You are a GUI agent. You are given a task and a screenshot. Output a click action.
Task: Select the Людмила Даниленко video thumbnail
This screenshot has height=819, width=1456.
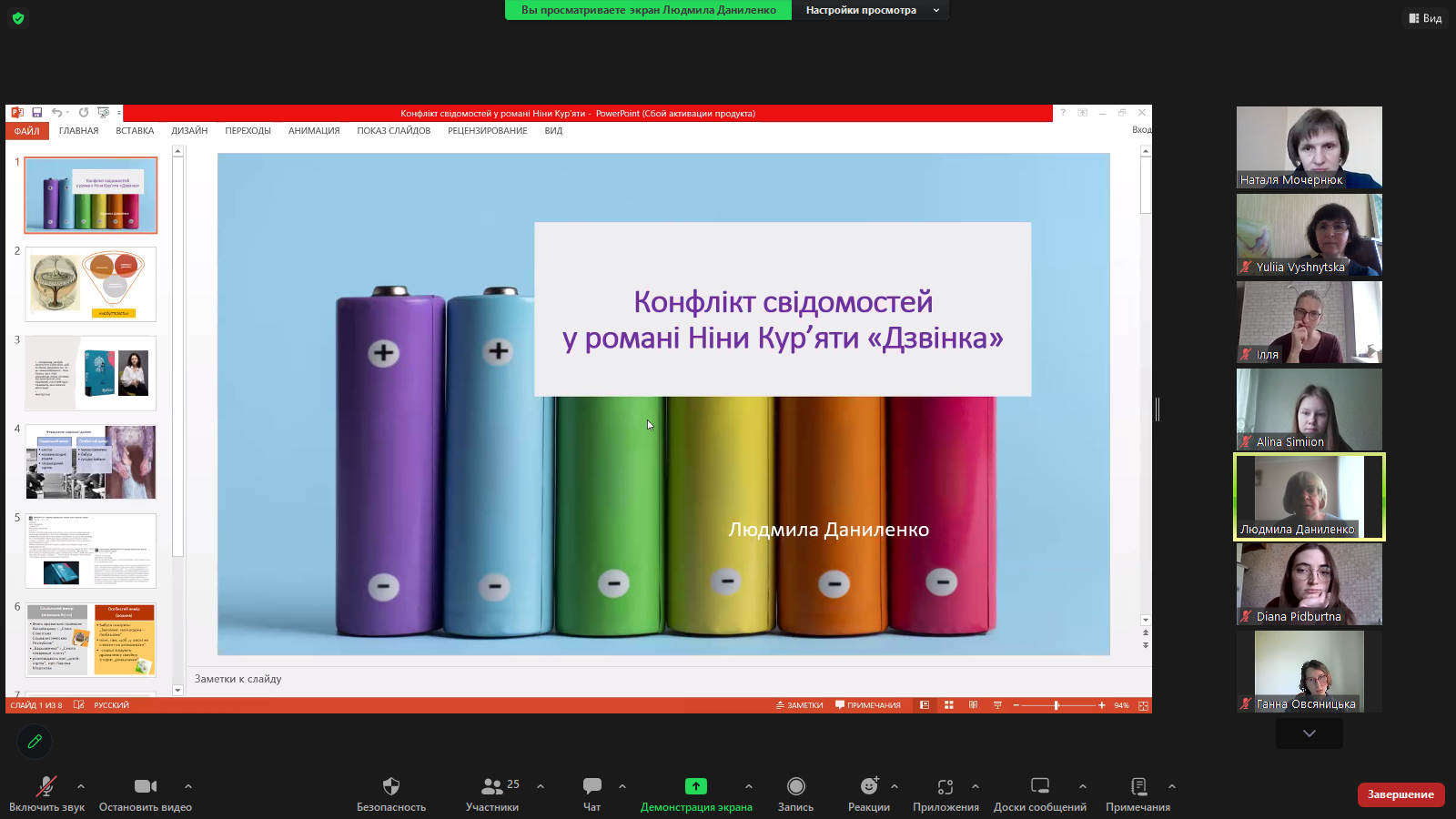(1309, 497)
